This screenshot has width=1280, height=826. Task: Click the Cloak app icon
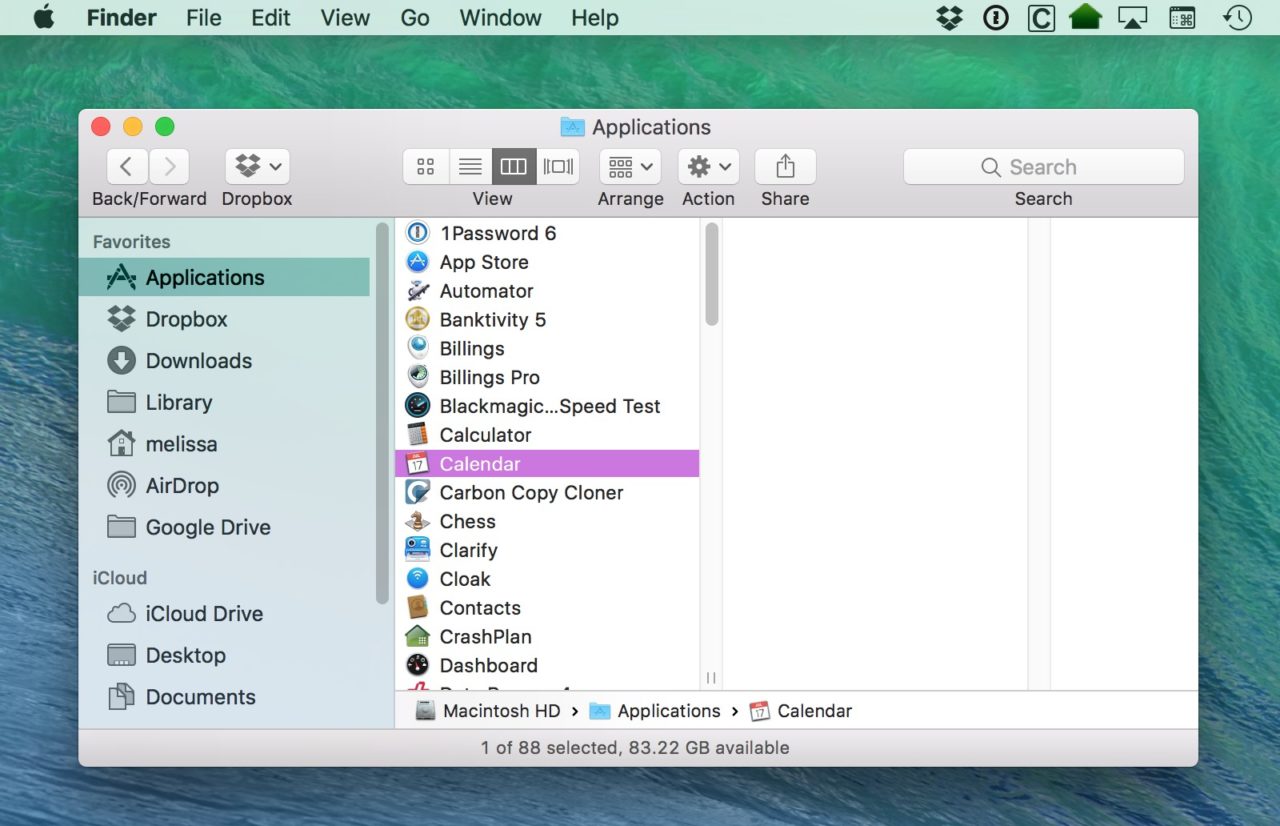pyautogui.click(x=417, y=579)
